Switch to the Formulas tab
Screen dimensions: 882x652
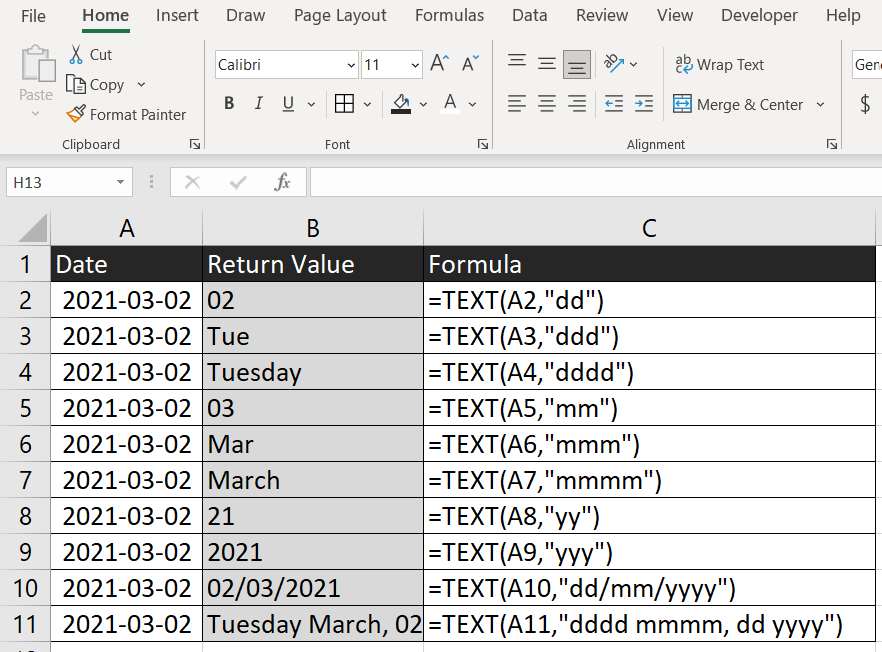449,15
